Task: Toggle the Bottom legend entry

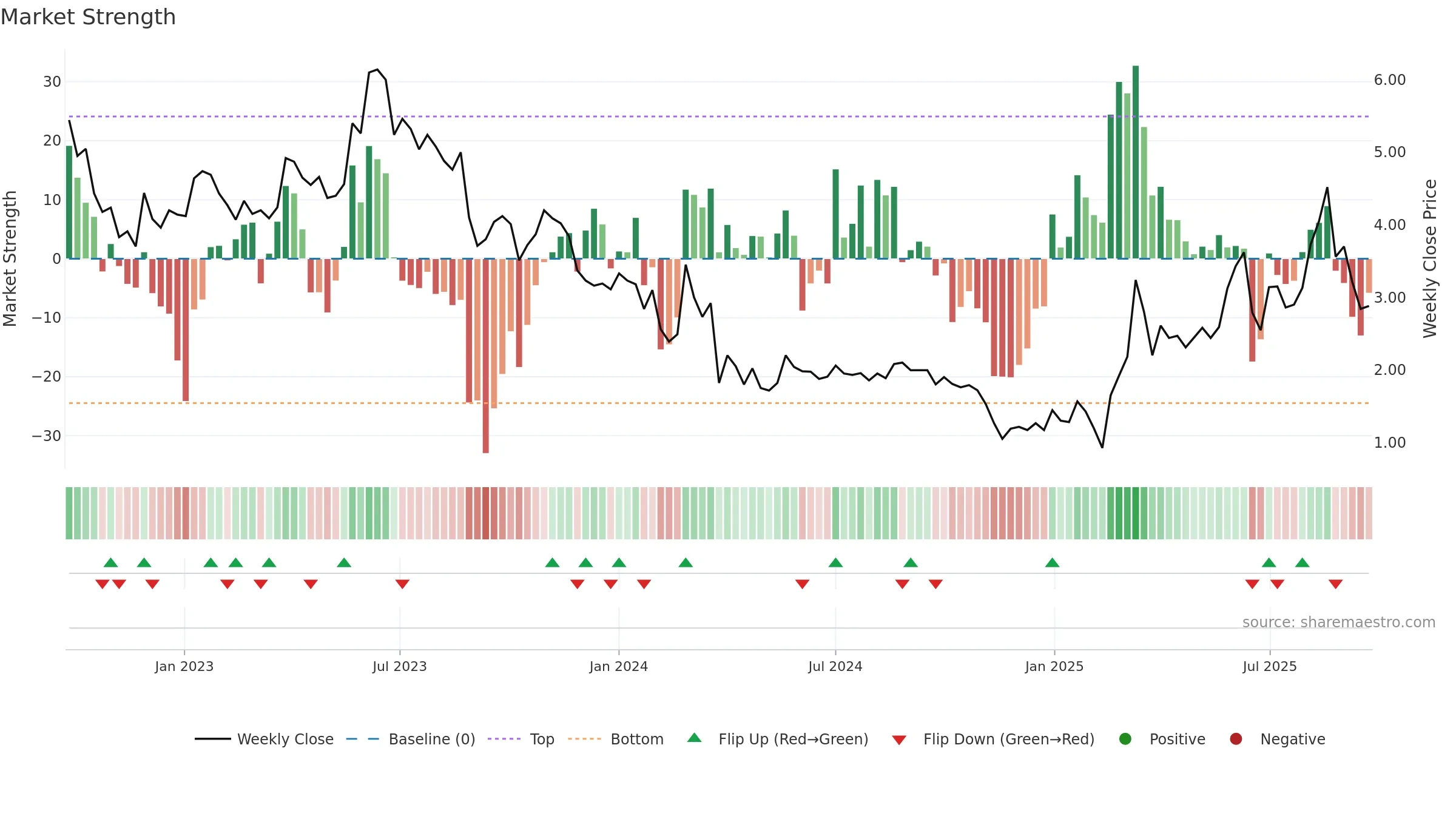Action: pyautogui.click(x=616, y=739)
